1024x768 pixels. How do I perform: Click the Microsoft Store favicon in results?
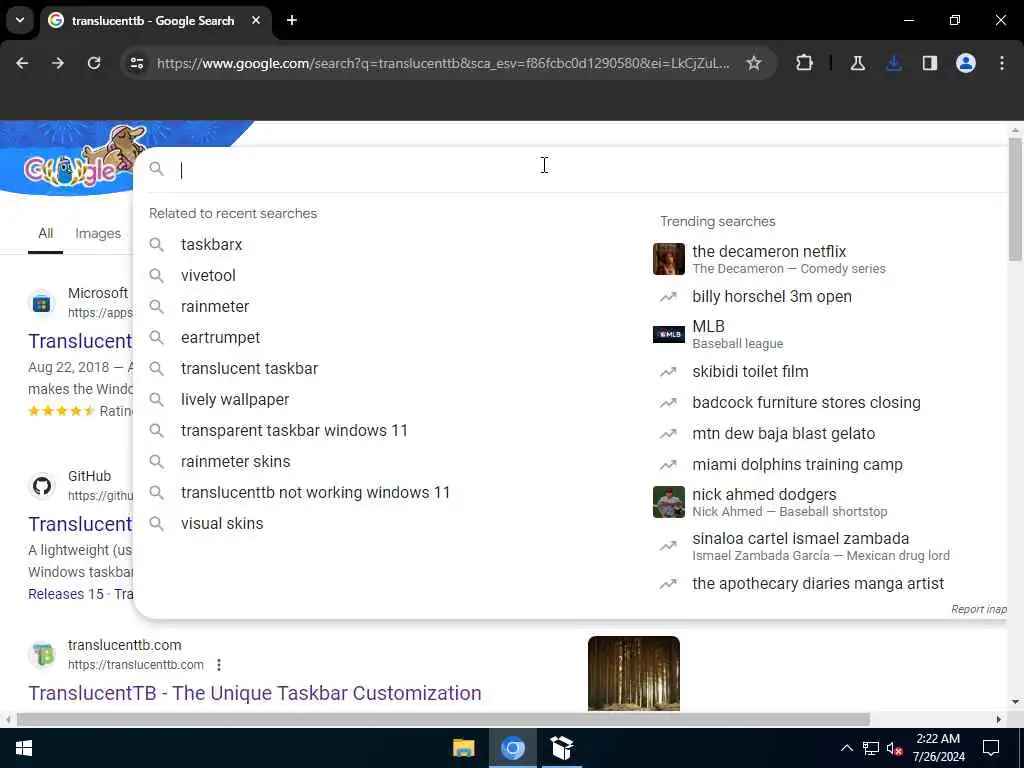42,303
